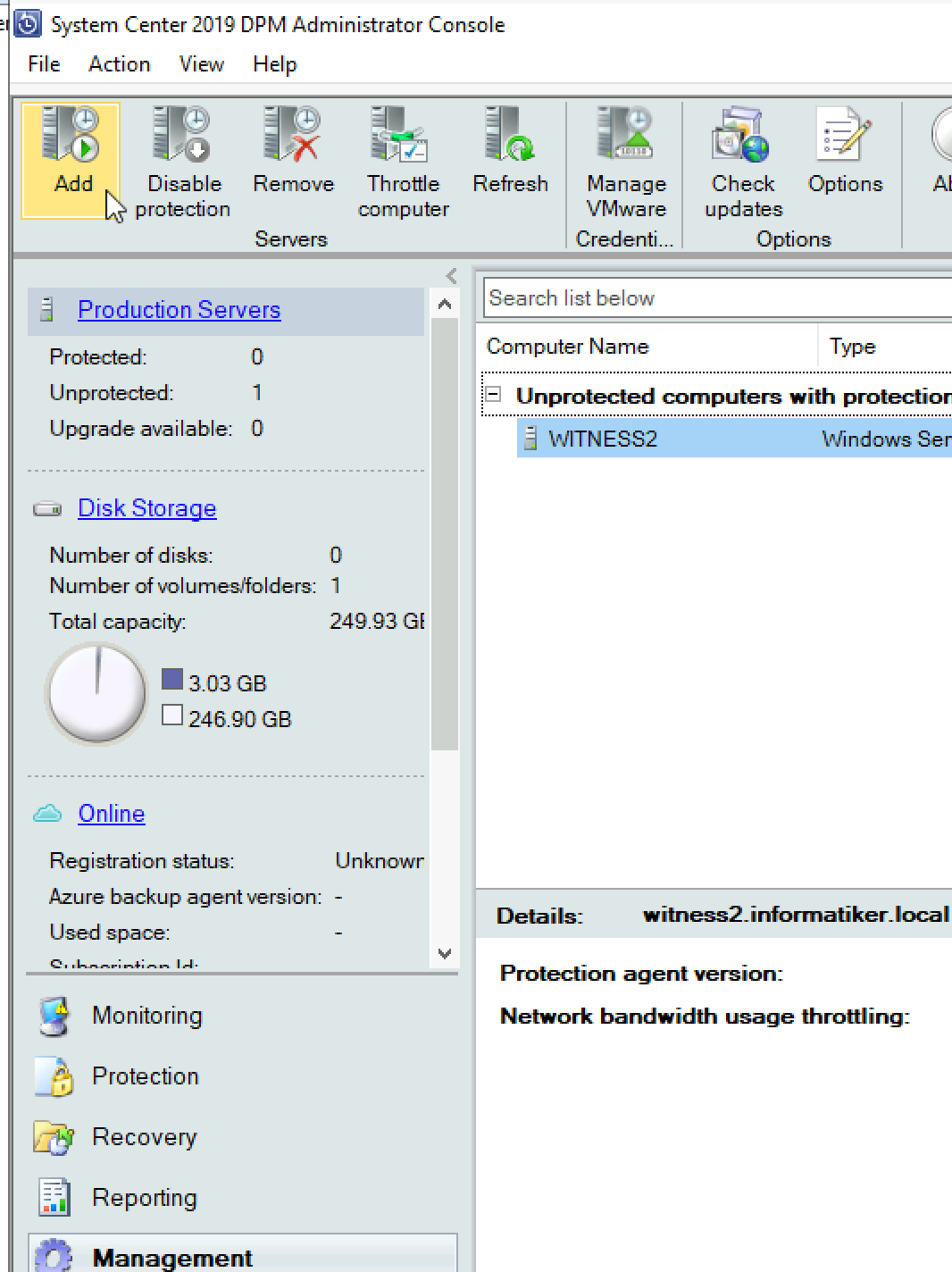The width and height of the screenshot is (952, 1272).
Task: Switch to the Protection workspace
Action: 146,1076
